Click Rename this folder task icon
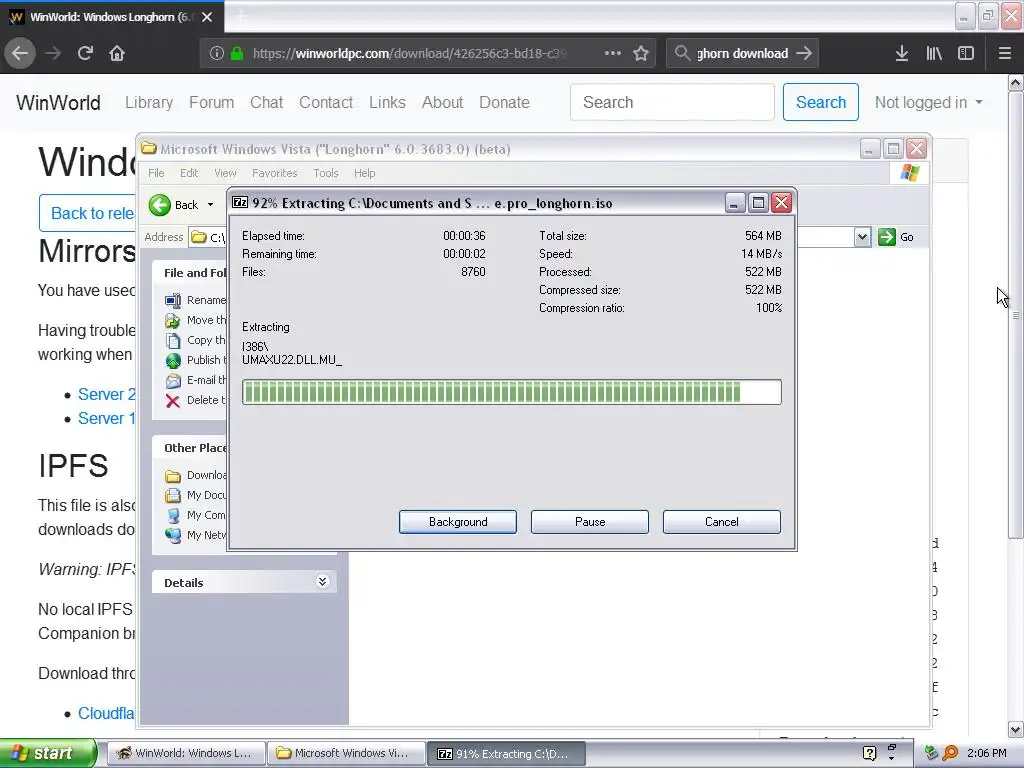1024x768 pixels. (x=172, y=300)
